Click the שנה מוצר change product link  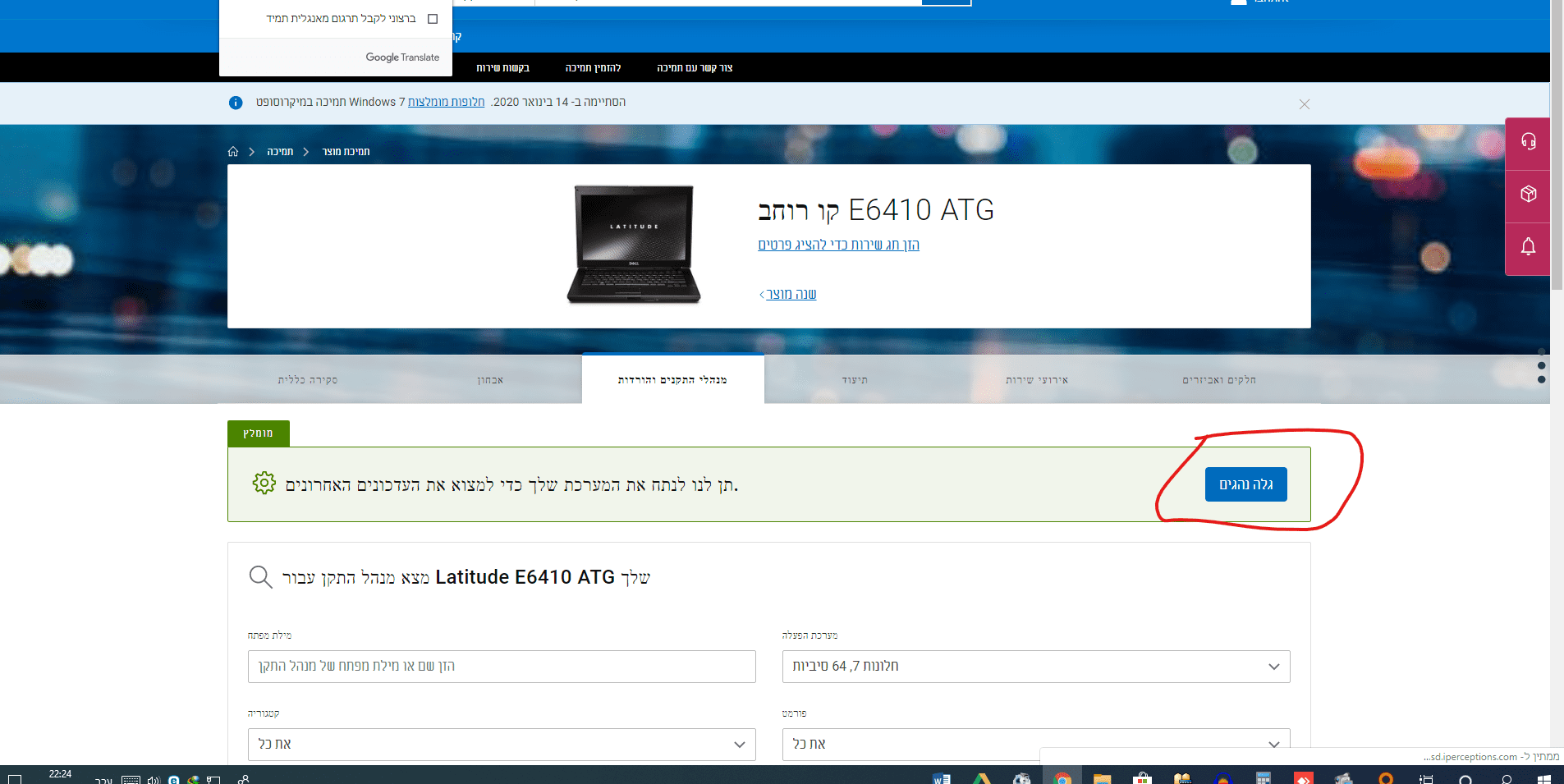pos(787,293)
